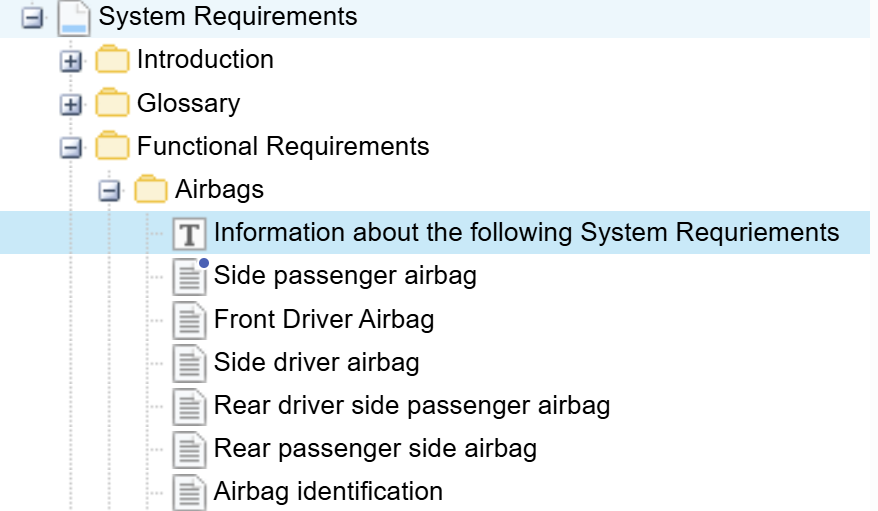The height and width of the screenshot is (511, 878).
Task: Click the Side passenger airbag requirement icon
Action: [x=189, y=276]
